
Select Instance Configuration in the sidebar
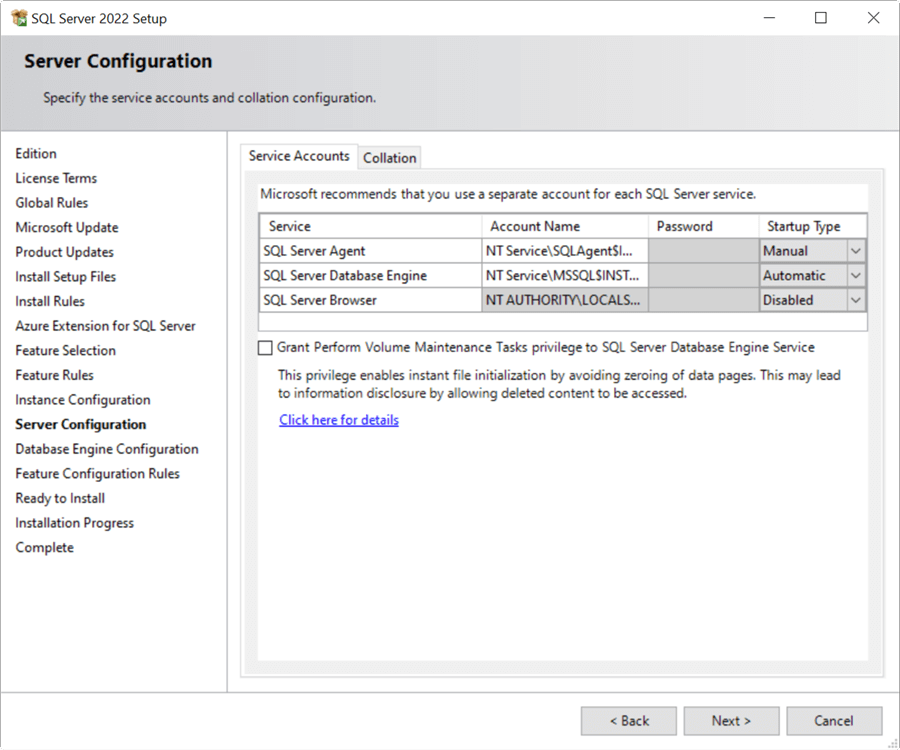pyautogui.click(x=82, y=399)
